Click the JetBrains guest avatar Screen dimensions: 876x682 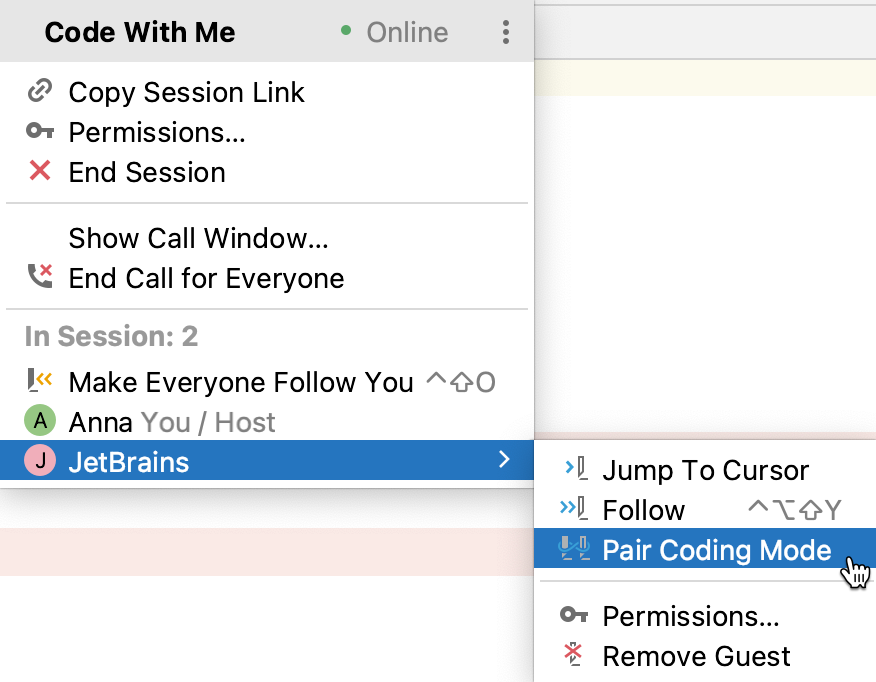coord(40,461)
